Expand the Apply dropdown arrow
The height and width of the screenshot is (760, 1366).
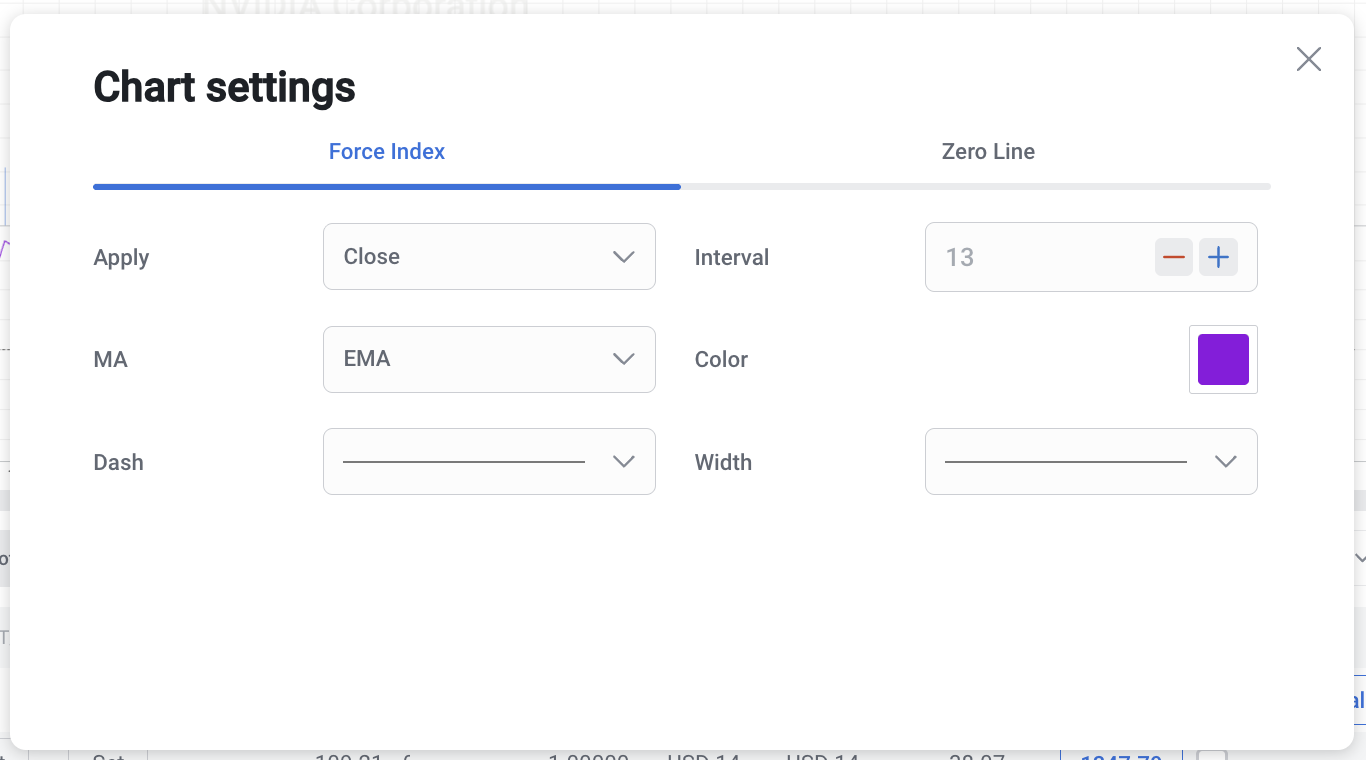[x=623, y=257]
